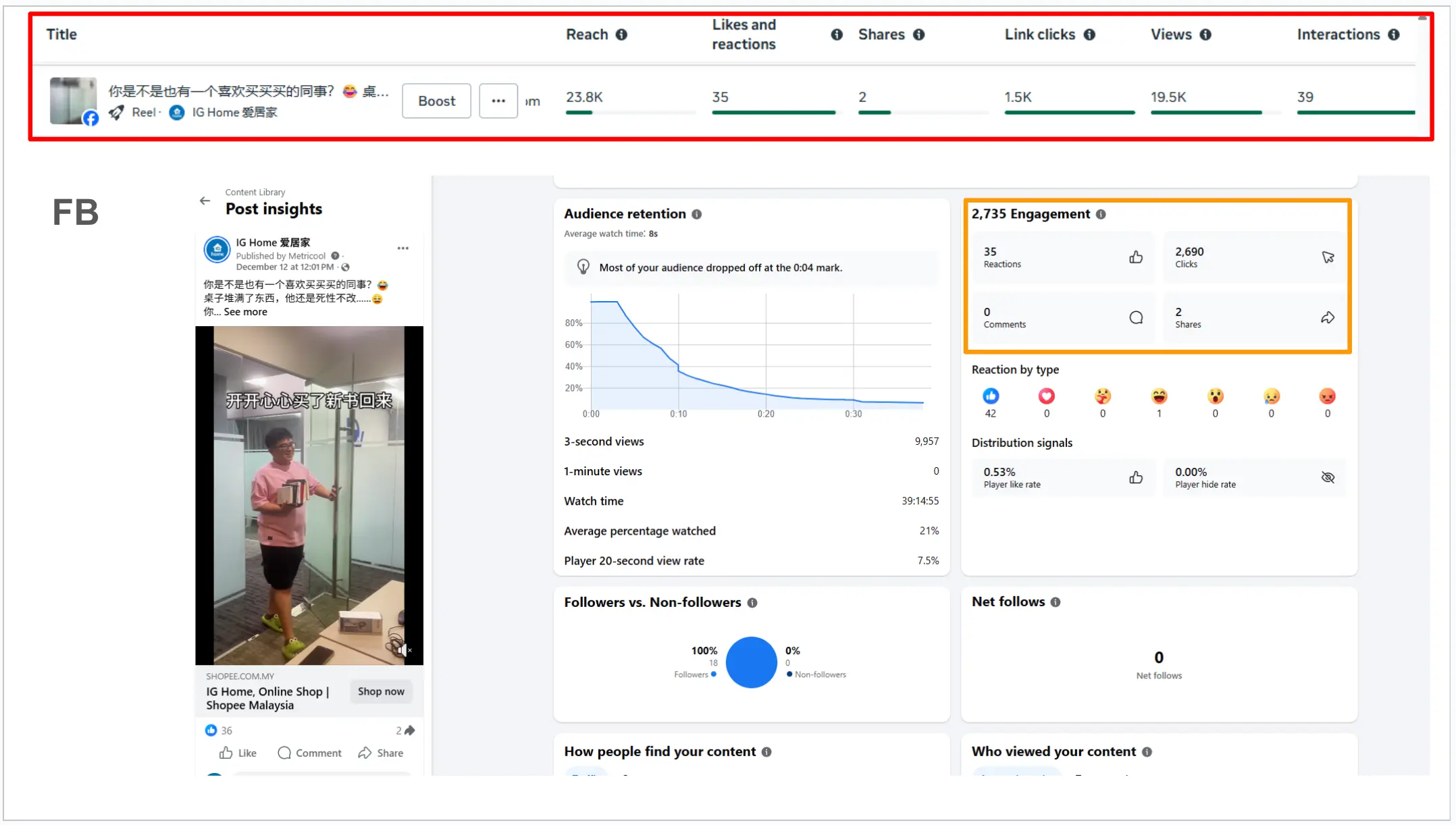Click the Shop now button
Screen dimensions: 1456x825
[x=381, y=691]
